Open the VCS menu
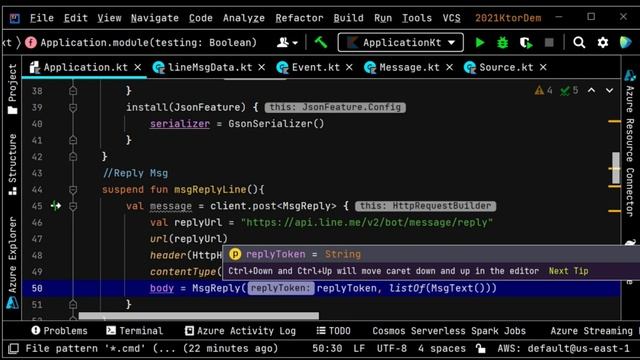 (451, 18)
